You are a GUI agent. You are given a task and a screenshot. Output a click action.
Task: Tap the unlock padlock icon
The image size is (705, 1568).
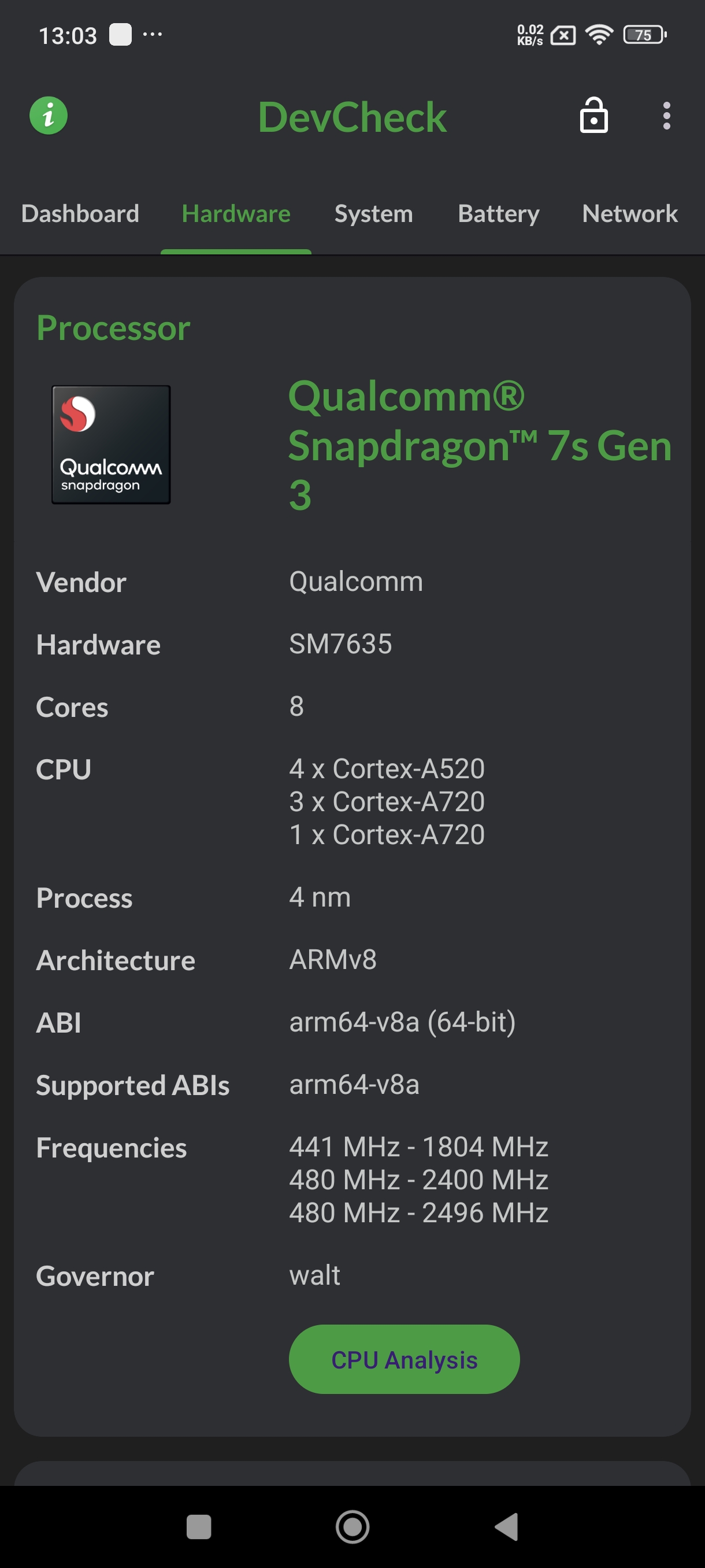(593, 116)
